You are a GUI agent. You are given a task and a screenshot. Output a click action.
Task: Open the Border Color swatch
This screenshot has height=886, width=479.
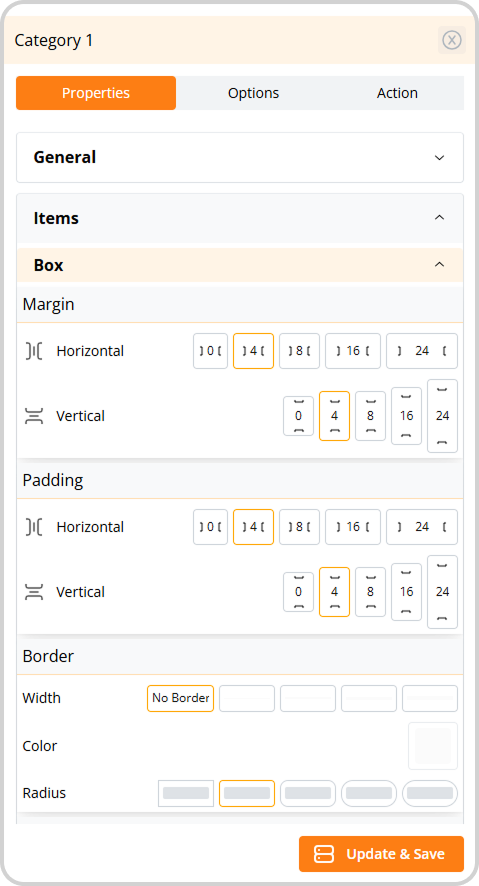click(433, 746)
